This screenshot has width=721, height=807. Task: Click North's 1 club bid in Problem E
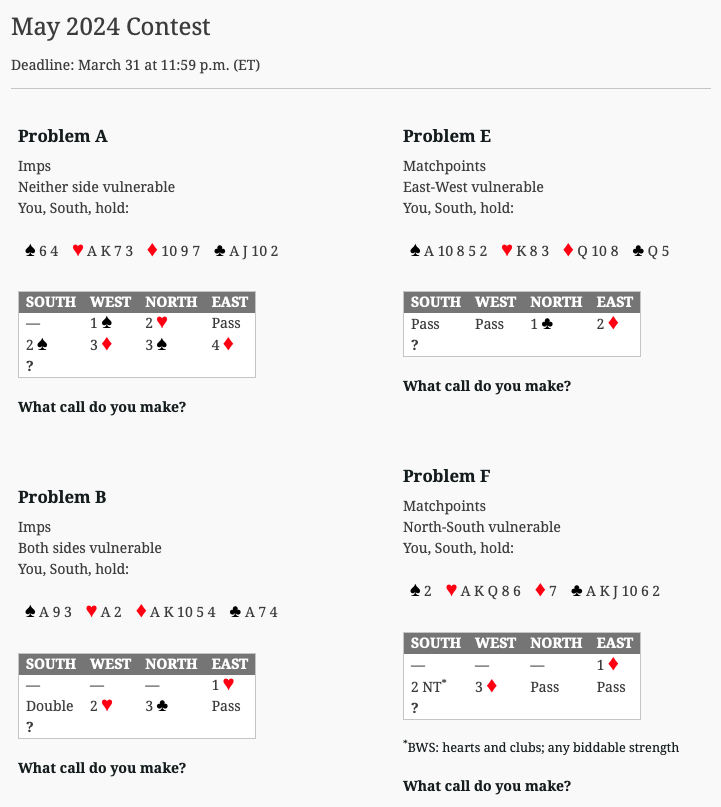(541, 324)
